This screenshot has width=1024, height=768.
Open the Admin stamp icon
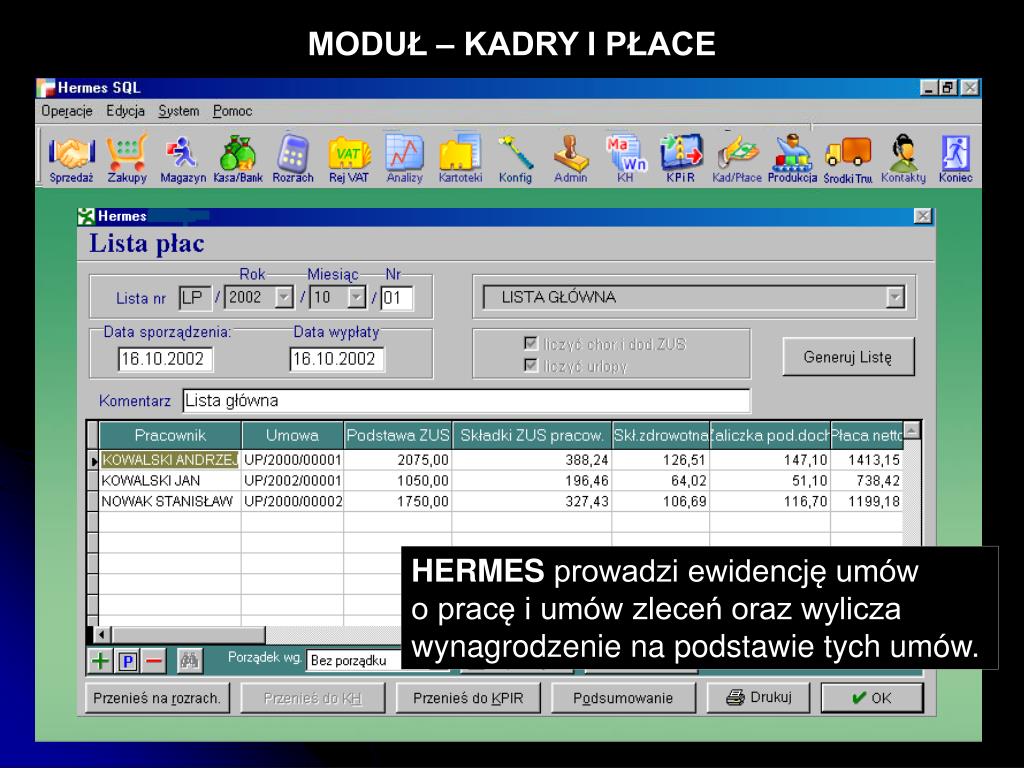tap(570, 159)
